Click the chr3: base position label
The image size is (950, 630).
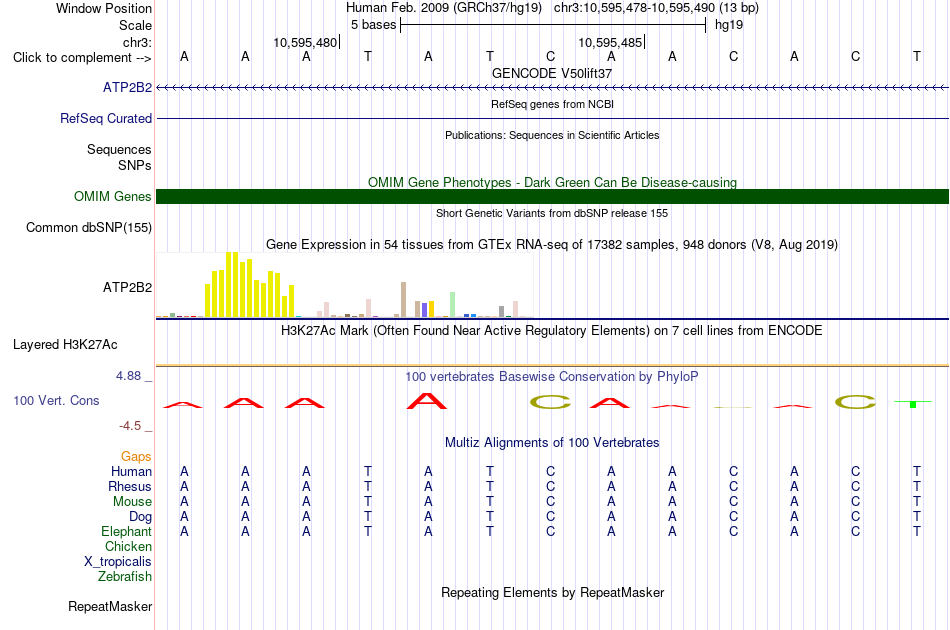click(x=137, y=42)
